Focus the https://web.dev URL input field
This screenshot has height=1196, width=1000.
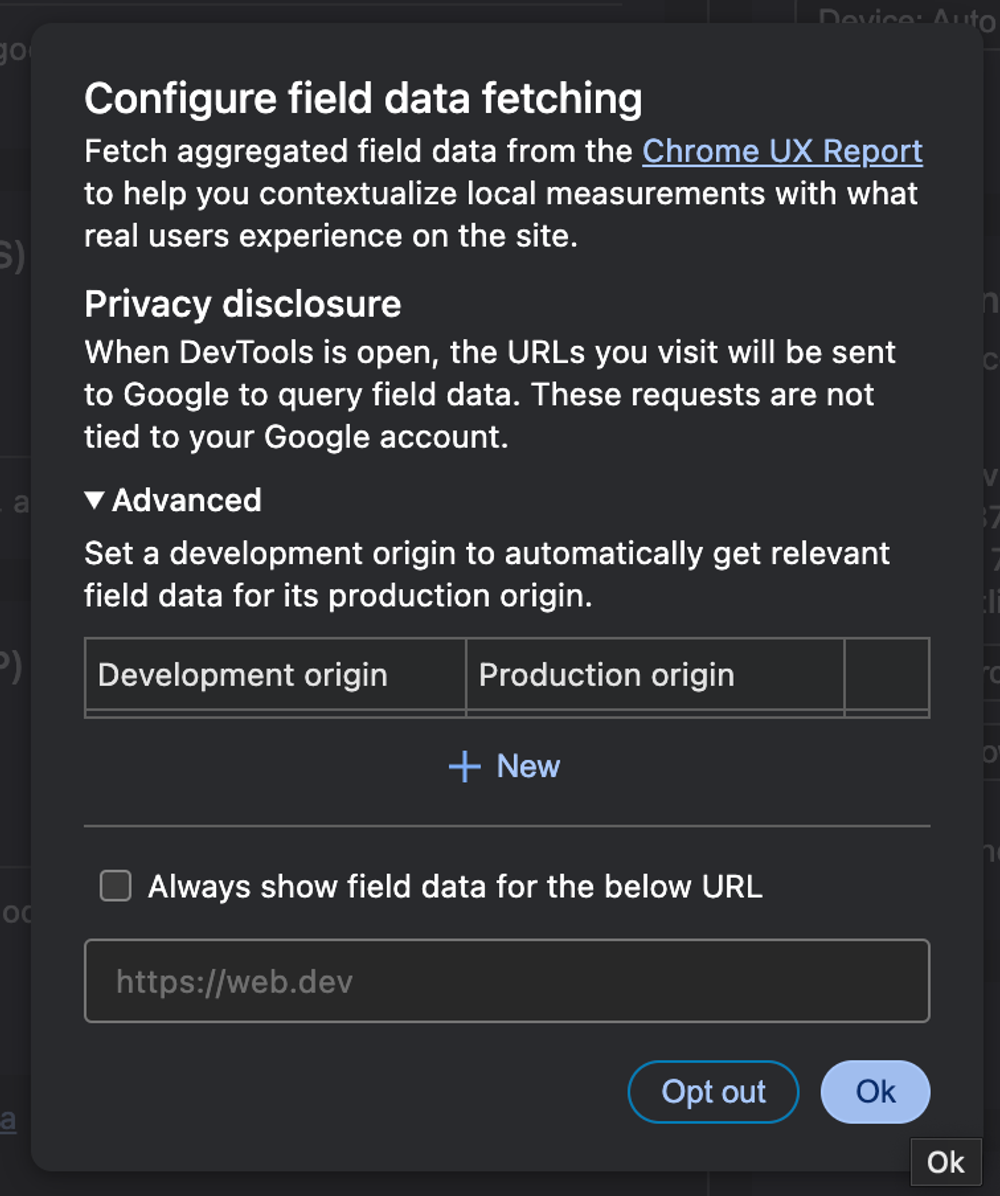point(507,981)
